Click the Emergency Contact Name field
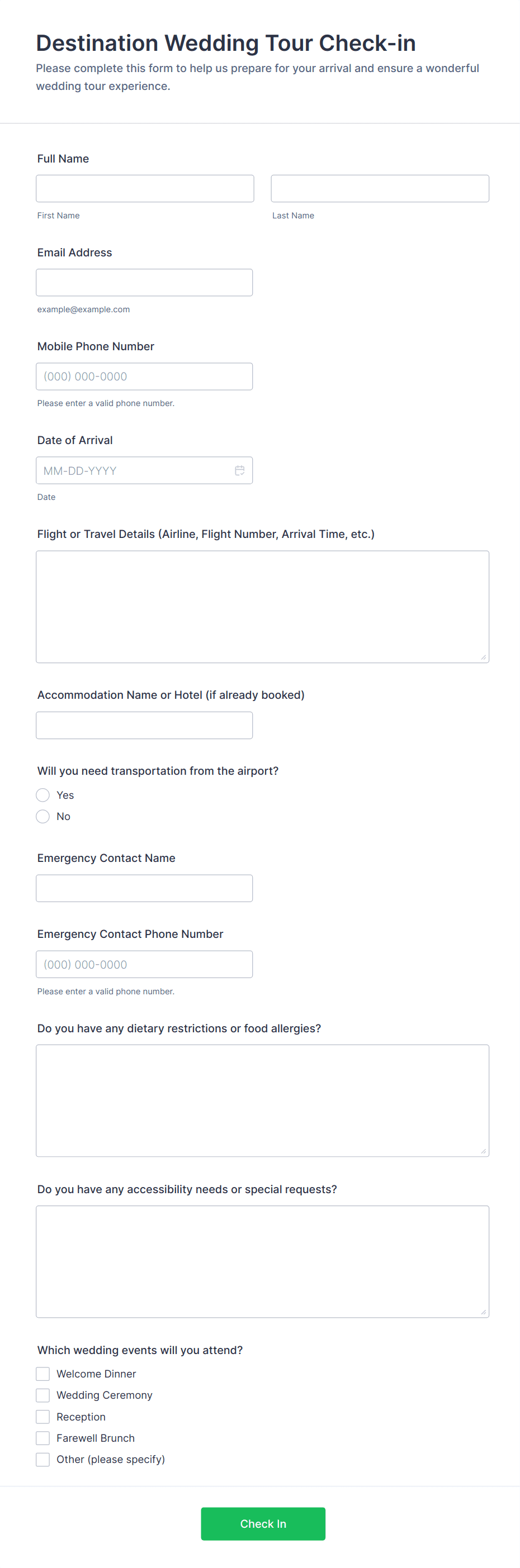This screenshot has width=520, height=1568. click(x=144, y=888)
